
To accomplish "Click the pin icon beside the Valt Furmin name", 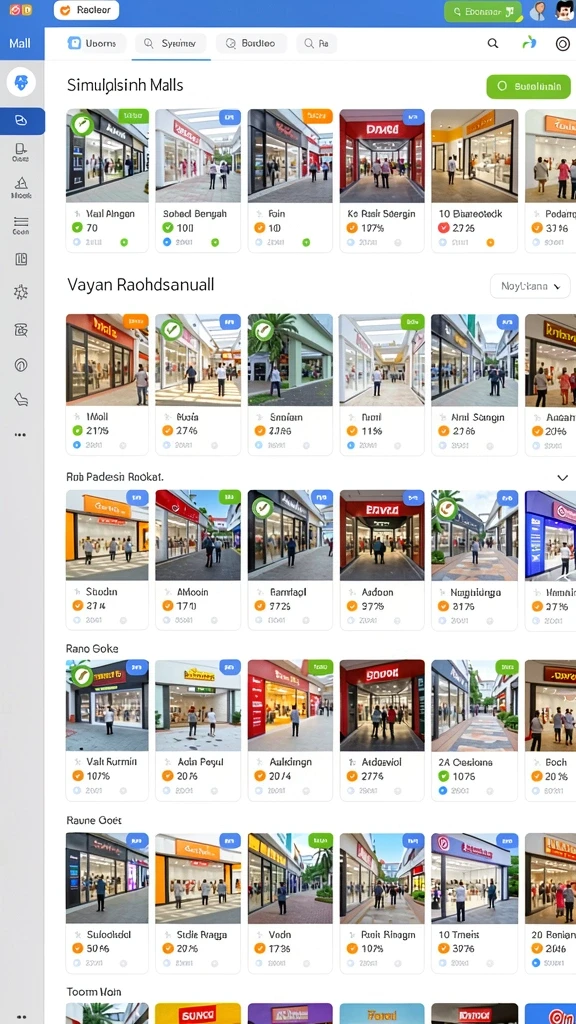I will (76, 762).
